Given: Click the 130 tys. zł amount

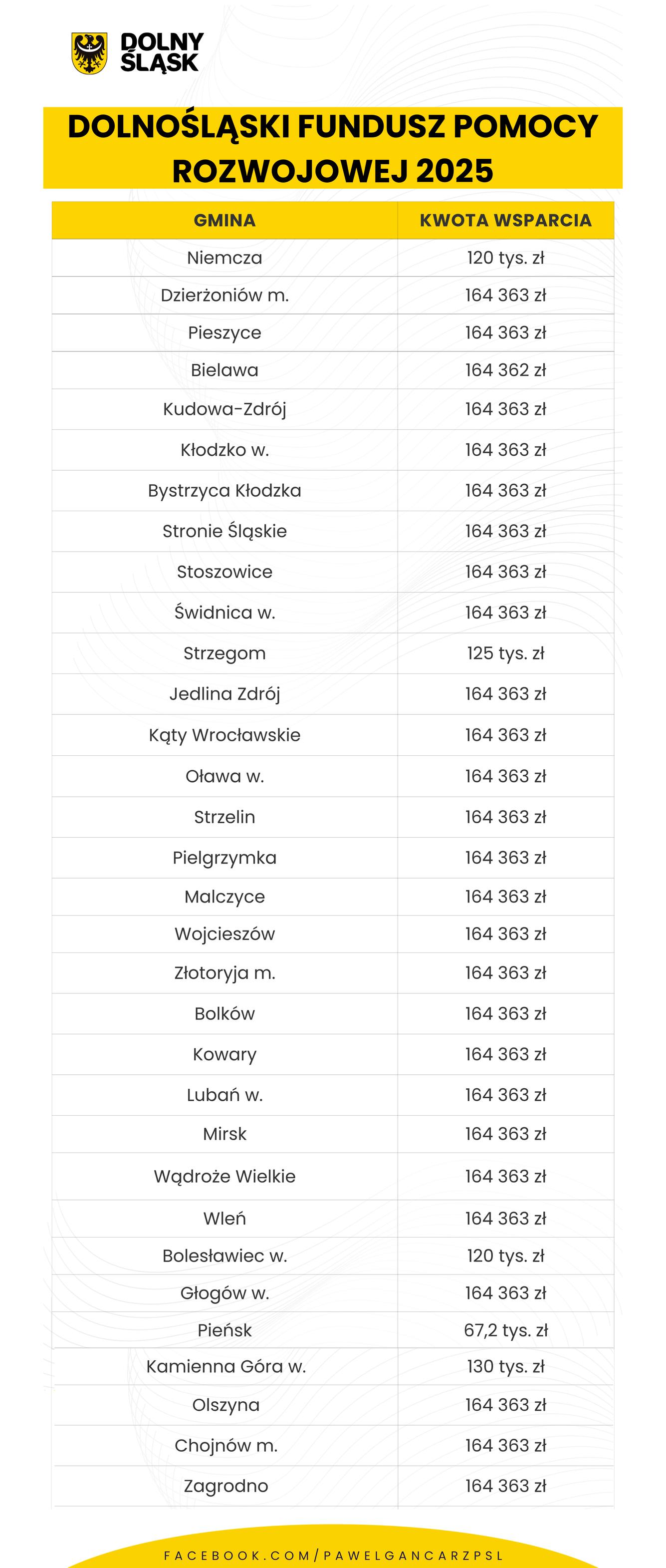Looking at the screenshot, I should point(505,1366).
